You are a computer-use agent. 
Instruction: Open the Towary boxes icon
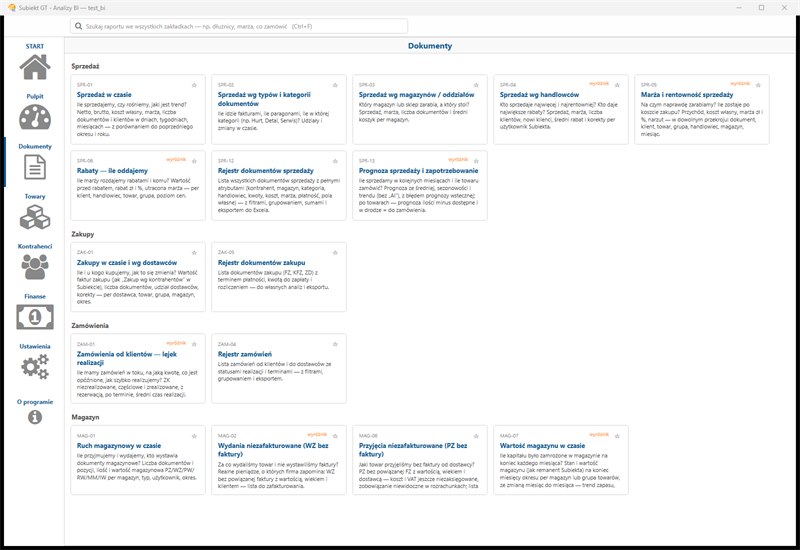(x=35, y=217)
